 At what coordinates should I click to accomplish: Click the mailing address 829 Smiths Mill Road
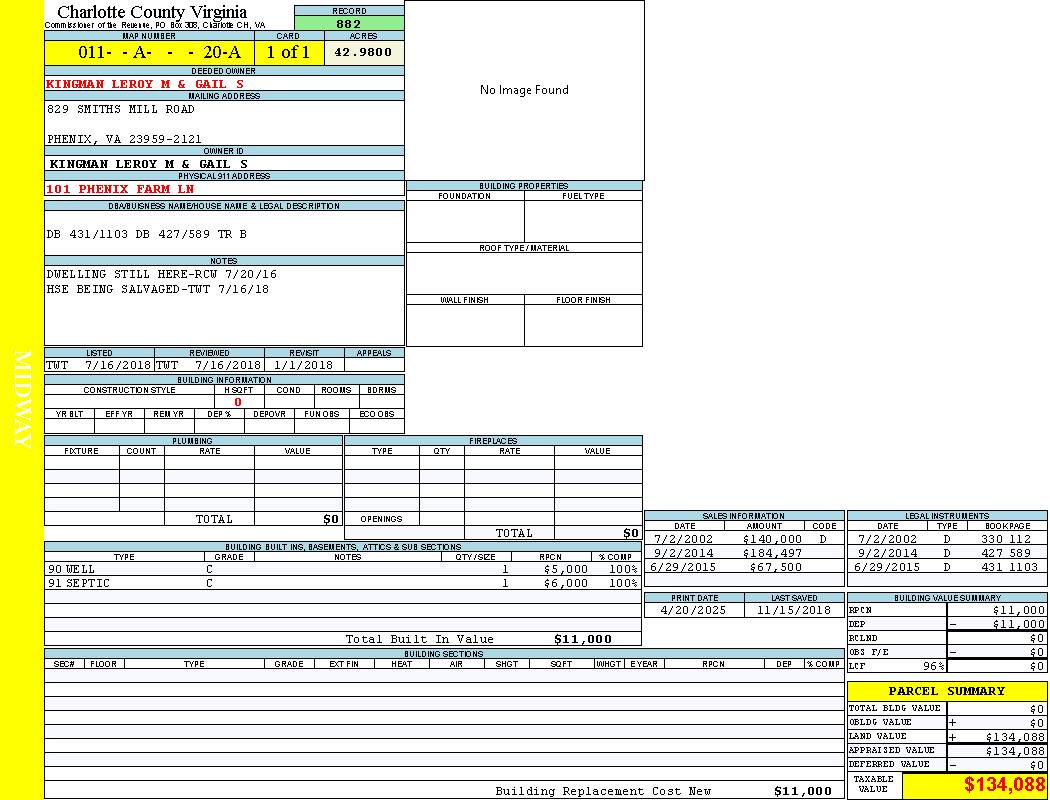(121, 109)
